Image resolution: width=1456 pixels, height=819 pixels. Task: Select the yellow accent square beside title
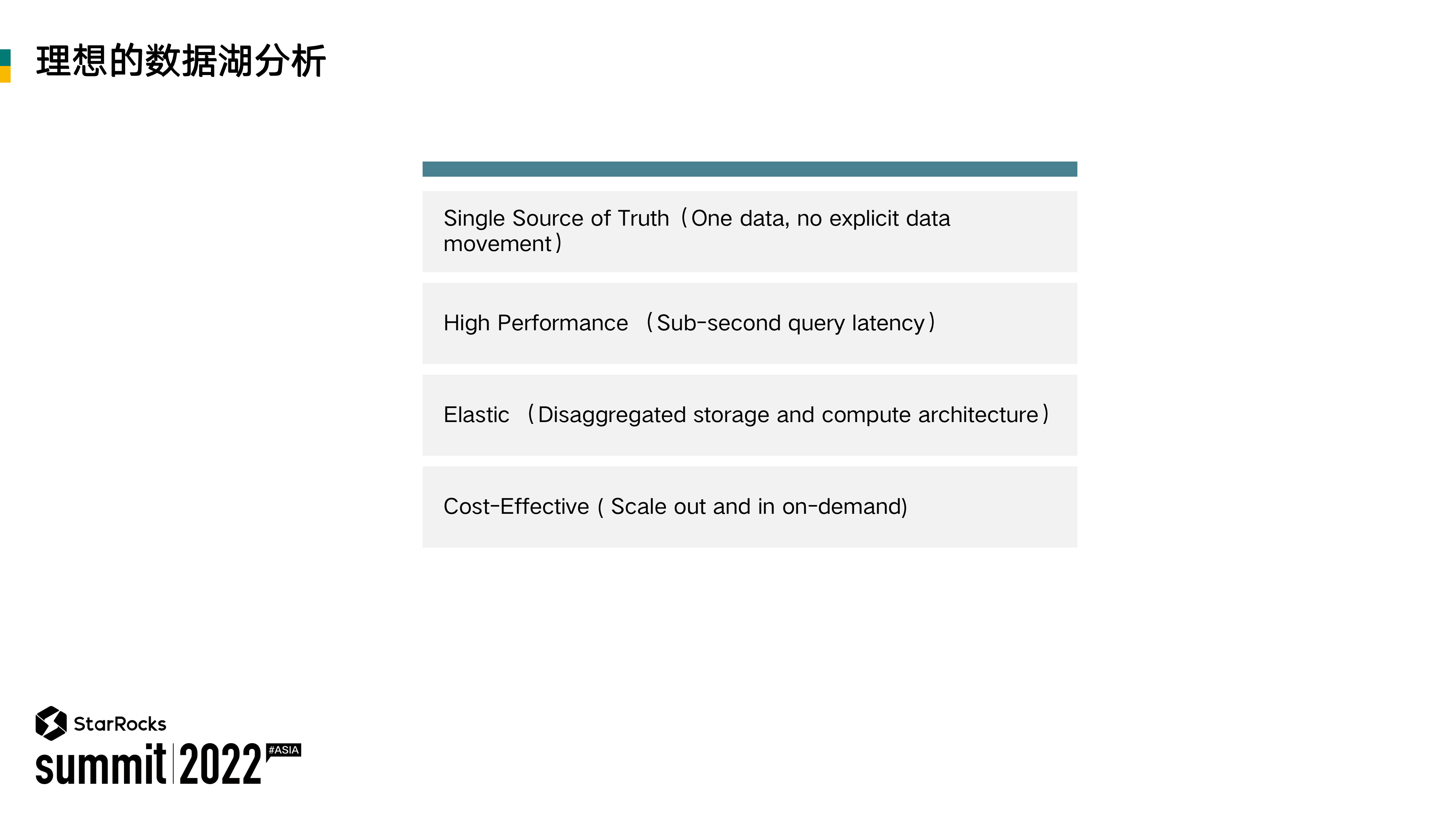coord(5,75)
